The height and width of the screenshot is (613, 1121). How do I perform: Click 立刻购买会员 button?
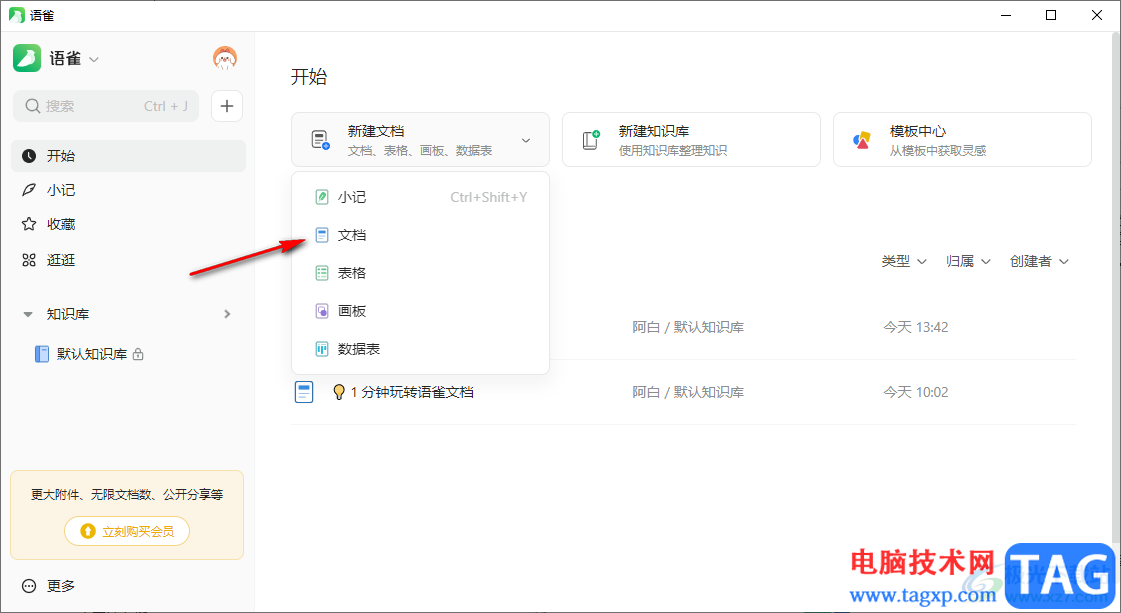[x=127, y=531]
